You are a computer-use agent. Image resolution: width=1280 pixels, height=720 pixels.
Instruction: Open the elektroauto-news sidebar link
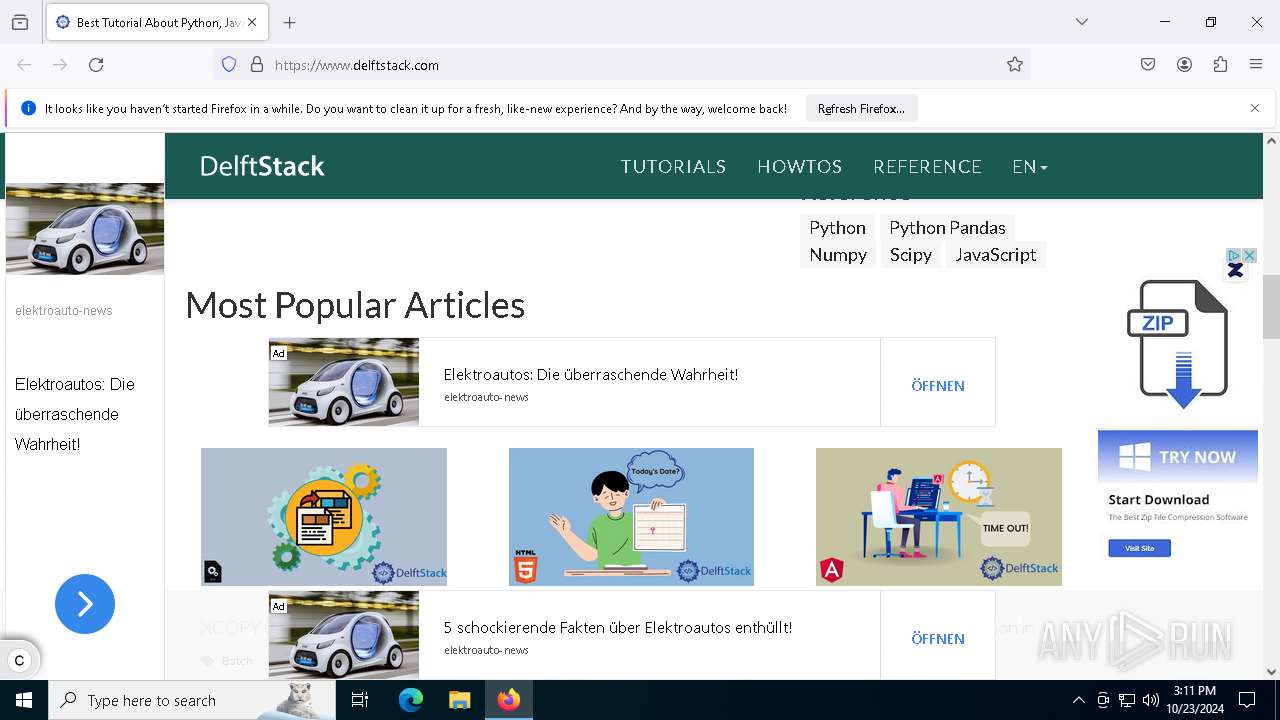coord(64,311)
